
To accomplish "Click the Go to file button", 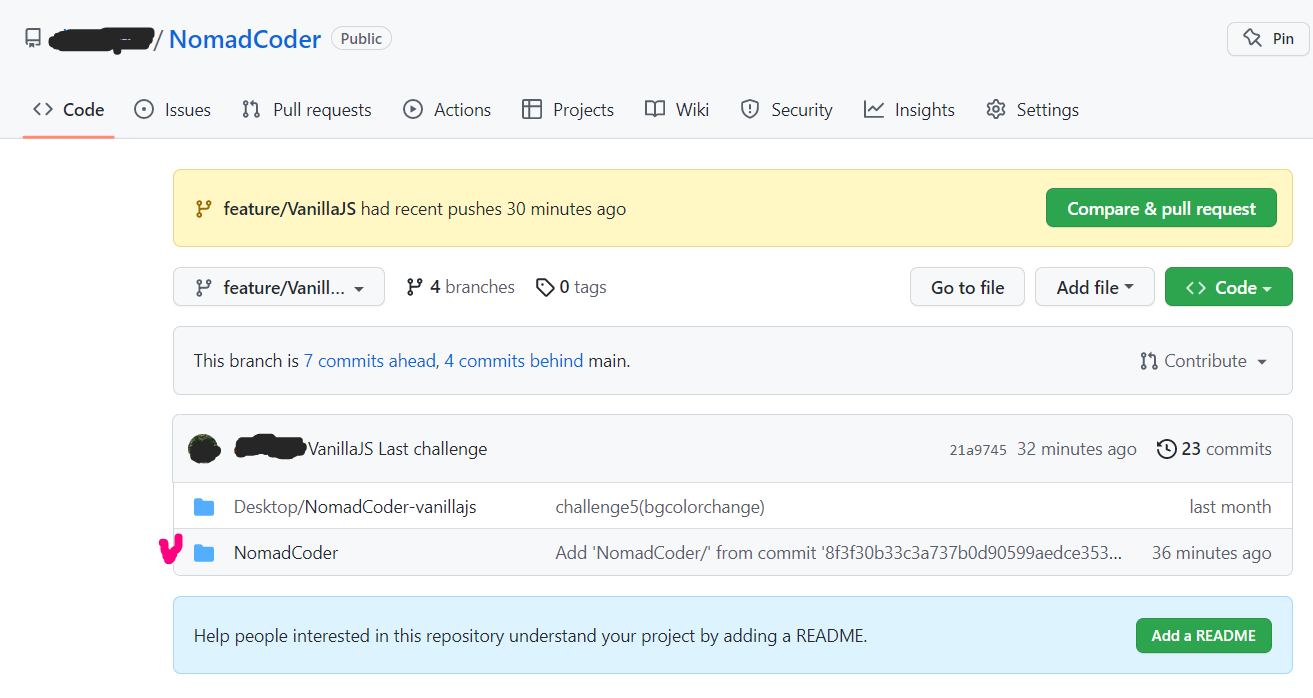I will 967,287.
